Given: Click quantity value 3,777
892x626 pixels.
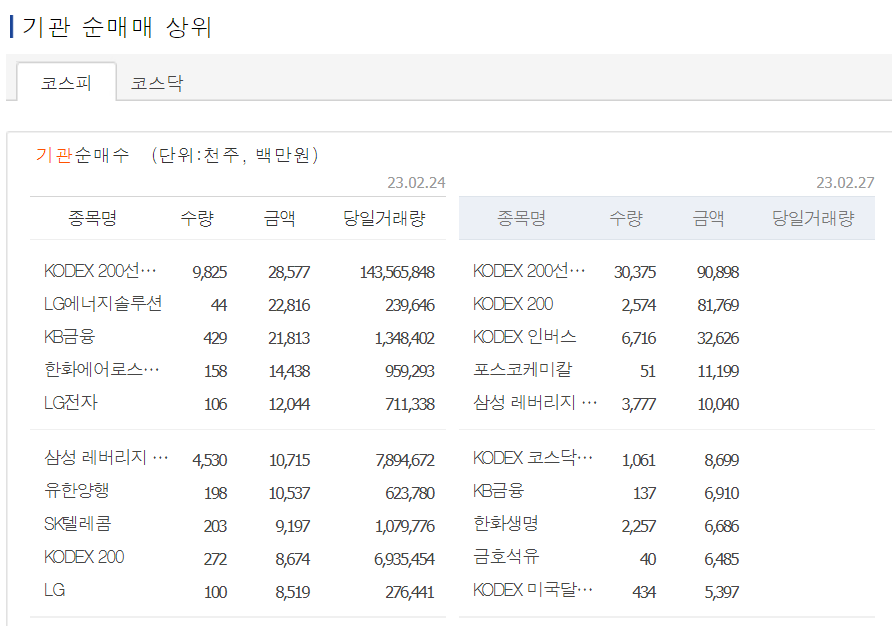Looking at the screenshot, I should pyautogui.click(x=639, y=405).
